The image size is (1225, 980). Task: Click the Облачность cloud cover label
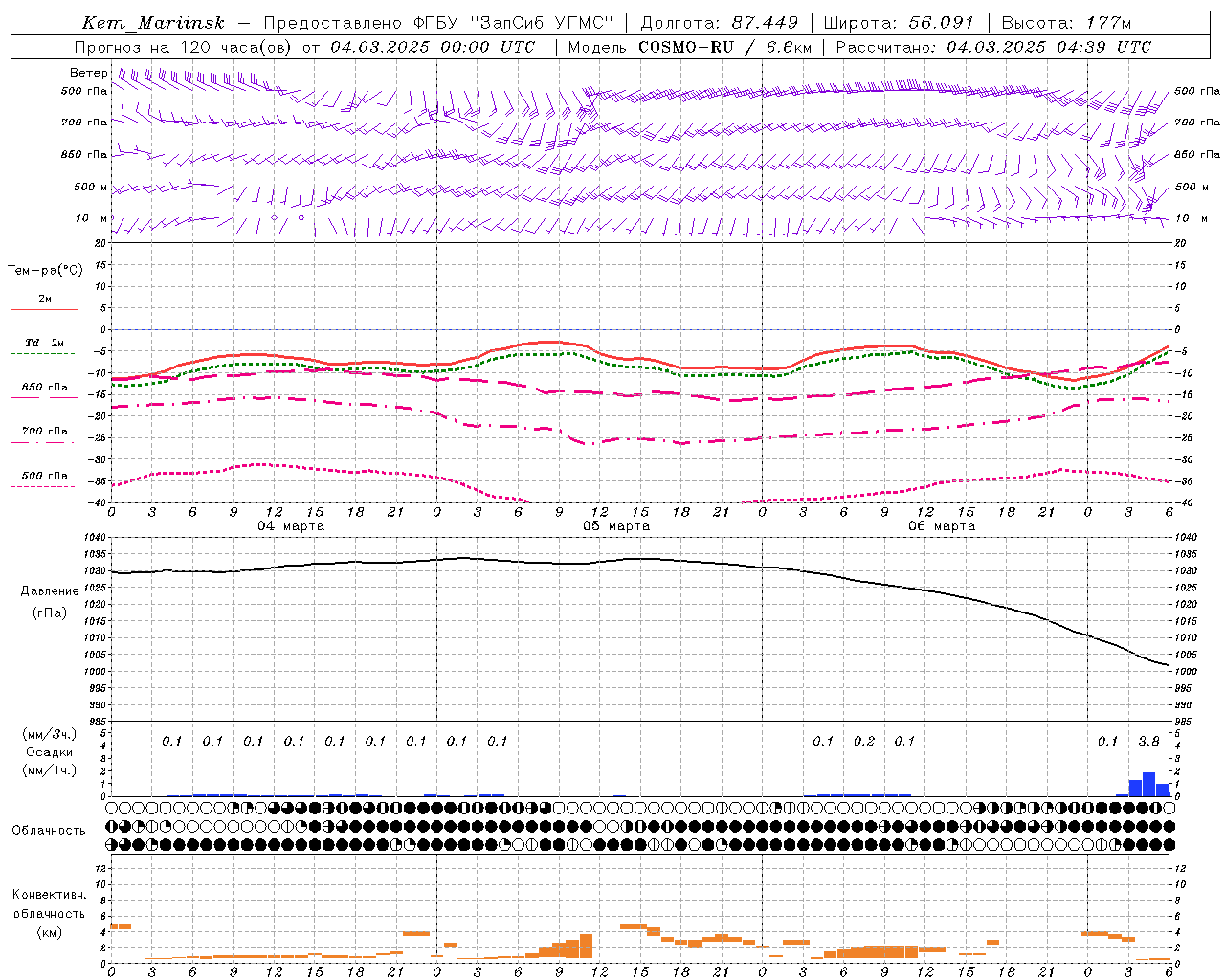click(x=49, y=831)
